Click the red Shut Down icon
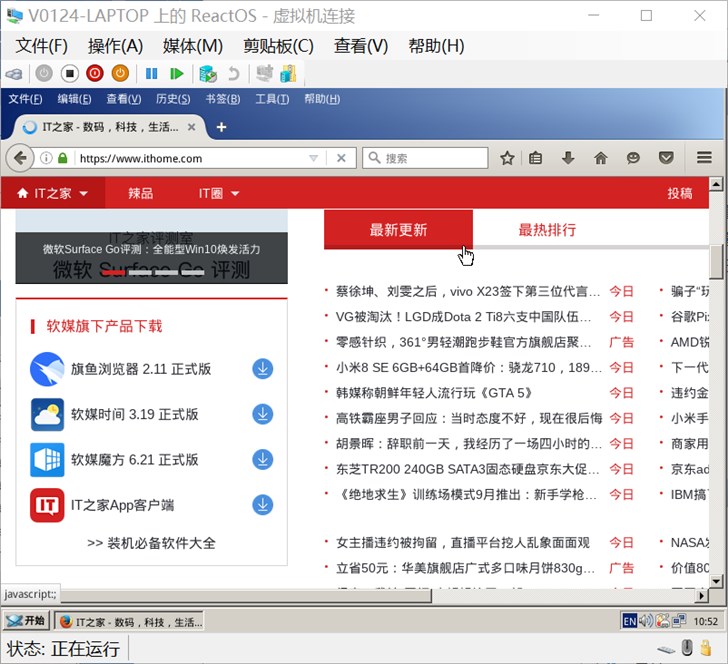The image size is (728, 664). coord(95,73)
